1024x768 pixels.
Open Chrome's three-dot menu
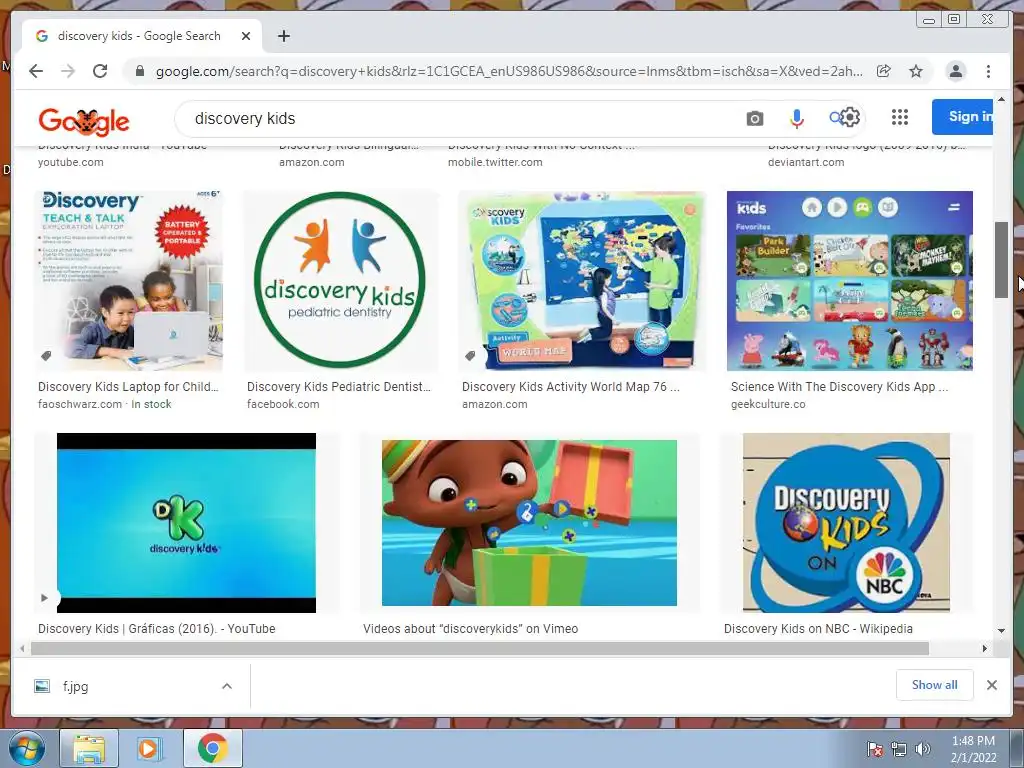coord(988,71)
